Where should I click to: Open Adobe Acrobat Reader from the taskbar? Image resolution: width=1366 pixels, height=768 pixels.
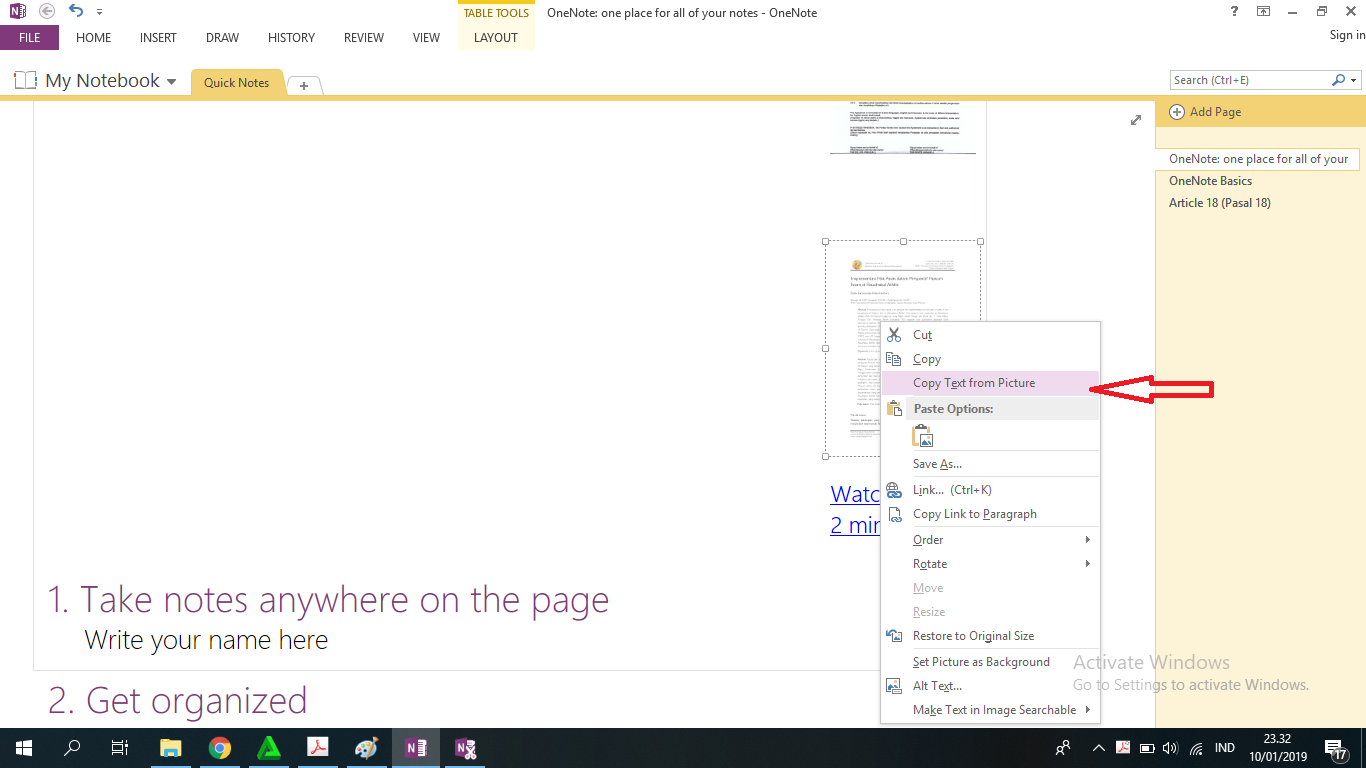tap(318, 748)
